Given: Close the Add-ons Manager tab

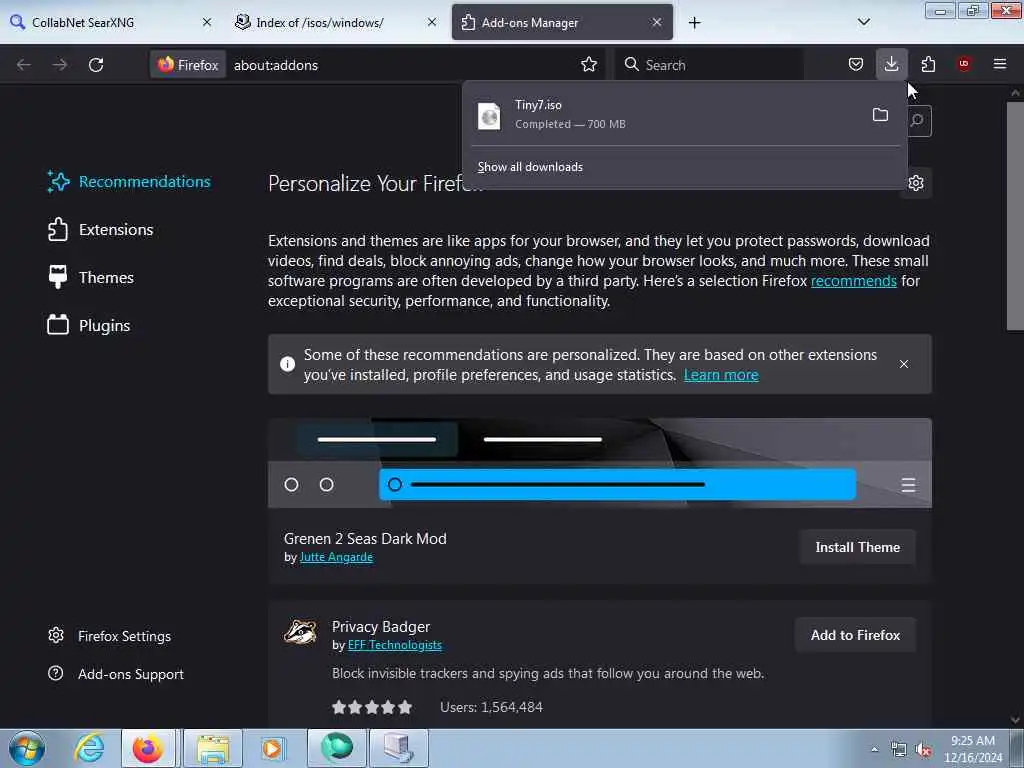Looking at the screenshot, I should click(657, 22).
